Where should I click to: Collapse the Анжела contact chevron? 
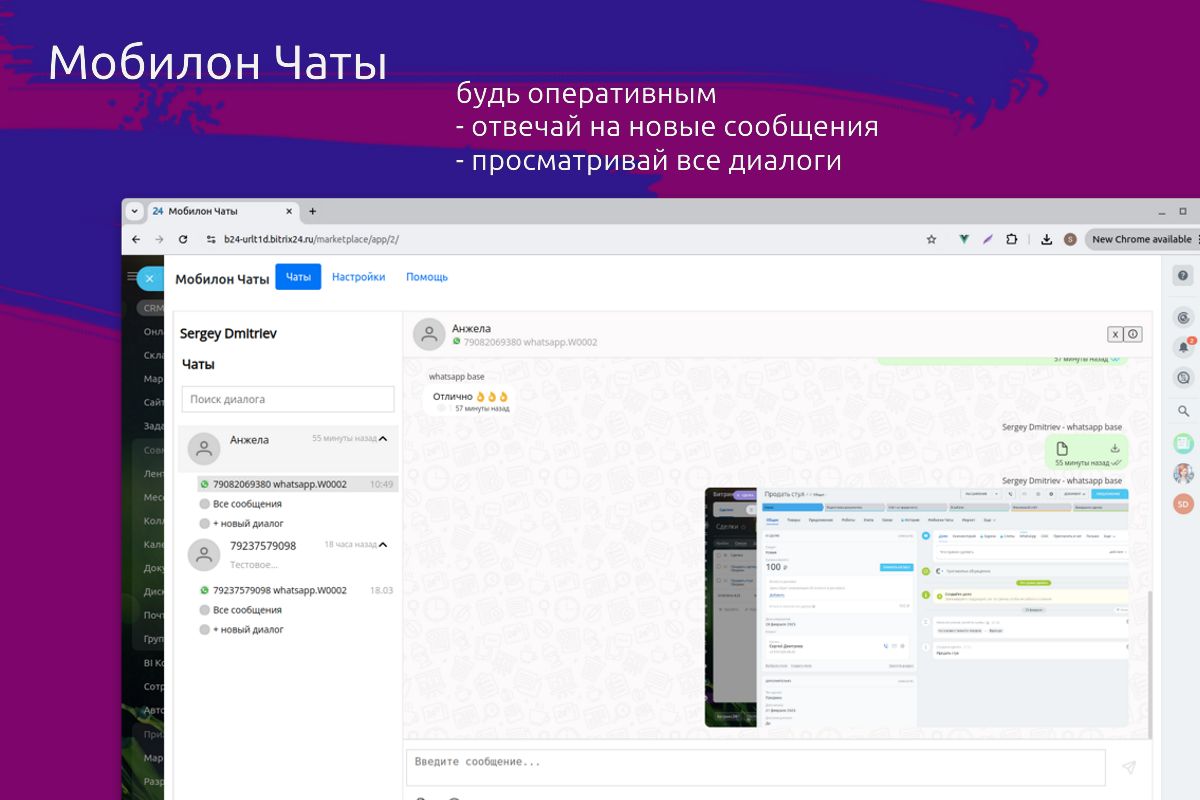(383, 438)
